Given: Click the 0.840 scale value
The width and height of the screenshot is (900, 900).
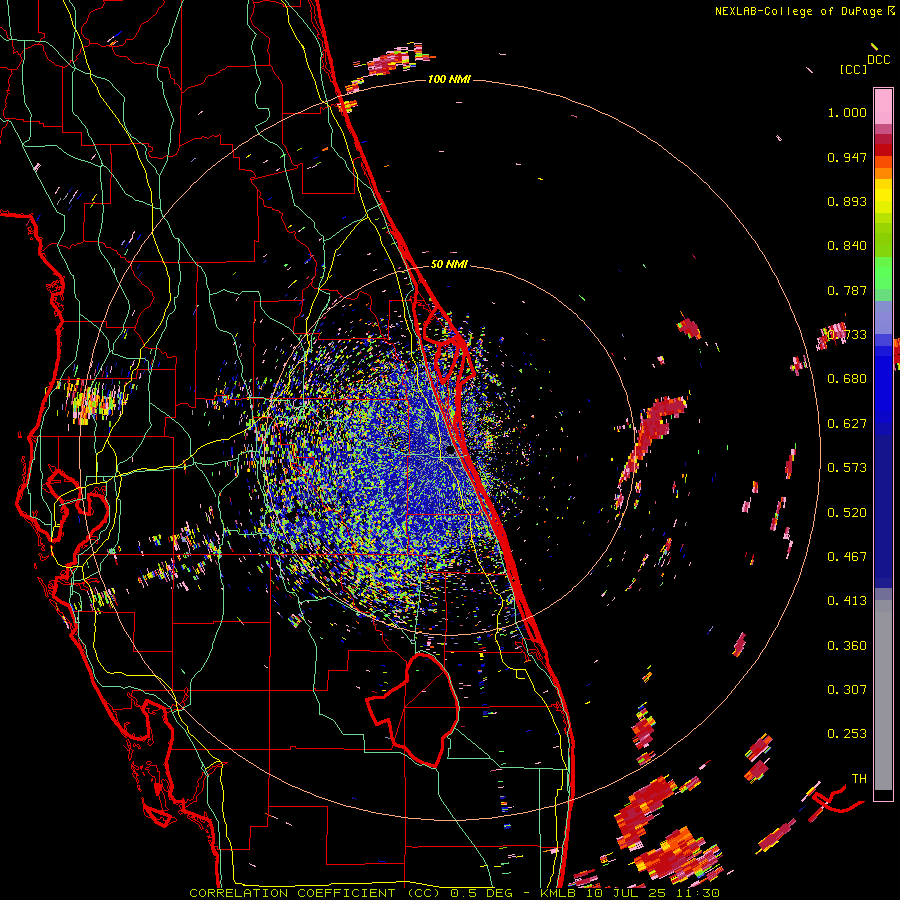Looking at the screenshot, I should (x=847, y=246).
